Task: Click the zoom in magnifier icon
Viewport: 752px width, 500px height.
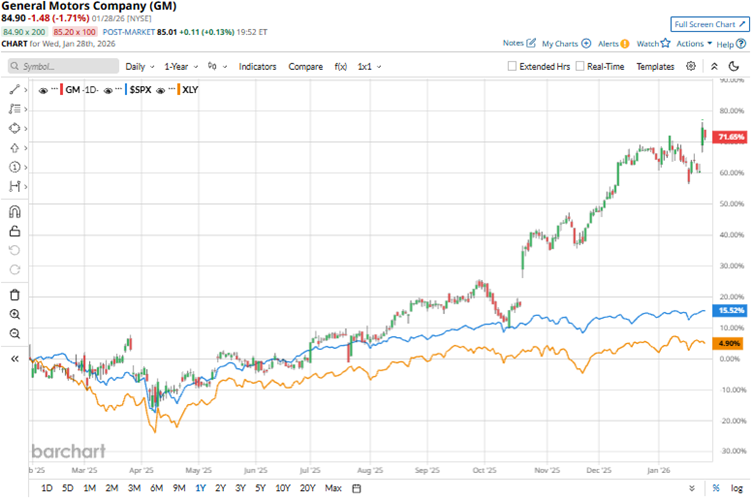Action: [x=14, y=314]
